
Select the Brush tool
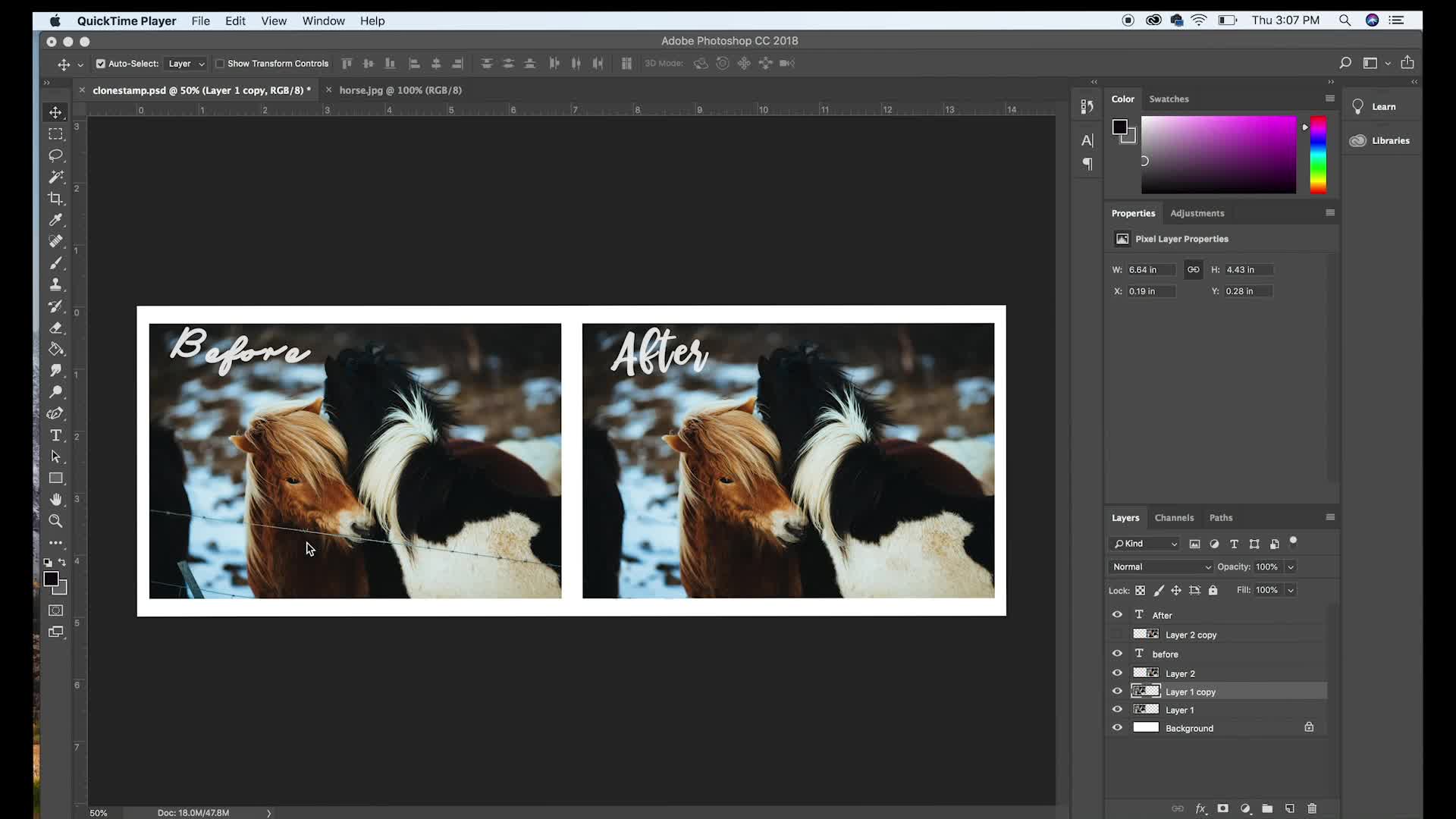(x=55, y=263)
